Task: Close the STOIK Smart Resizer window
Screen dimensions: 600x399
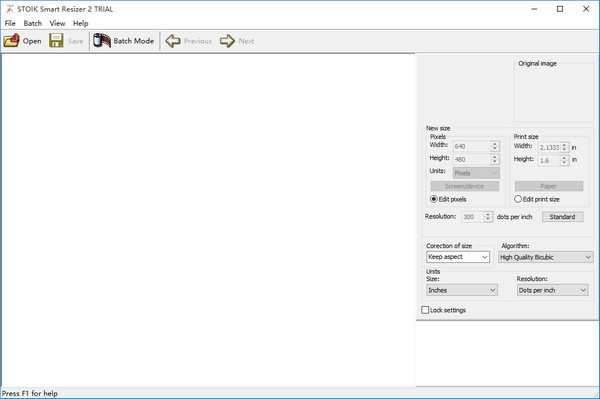Action: pos(586,9)
